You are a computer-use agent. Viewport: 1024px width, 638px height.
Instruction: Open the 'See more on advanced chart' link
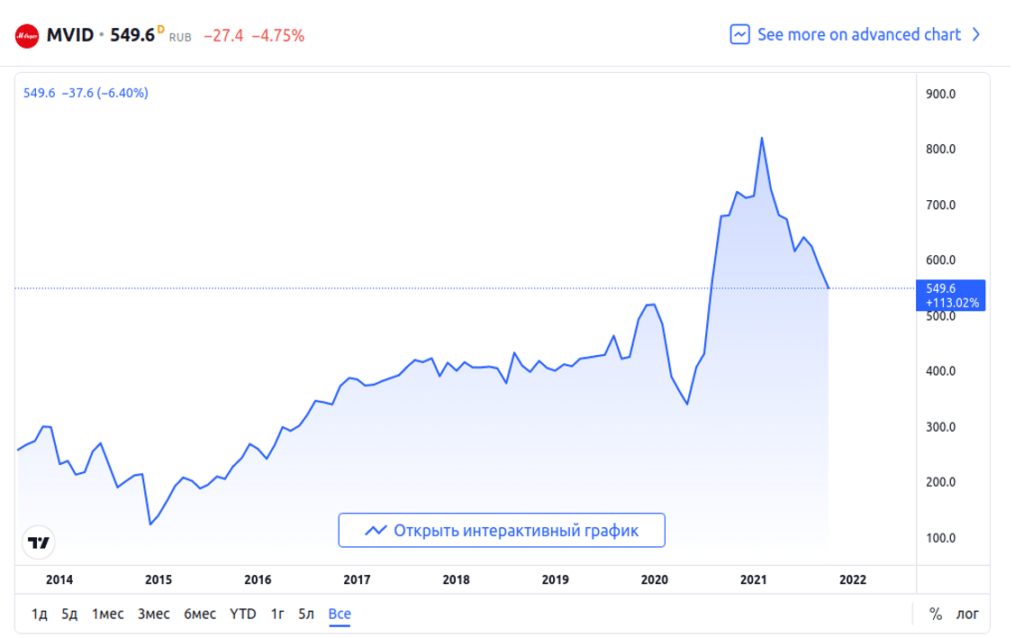click(858, 35)
